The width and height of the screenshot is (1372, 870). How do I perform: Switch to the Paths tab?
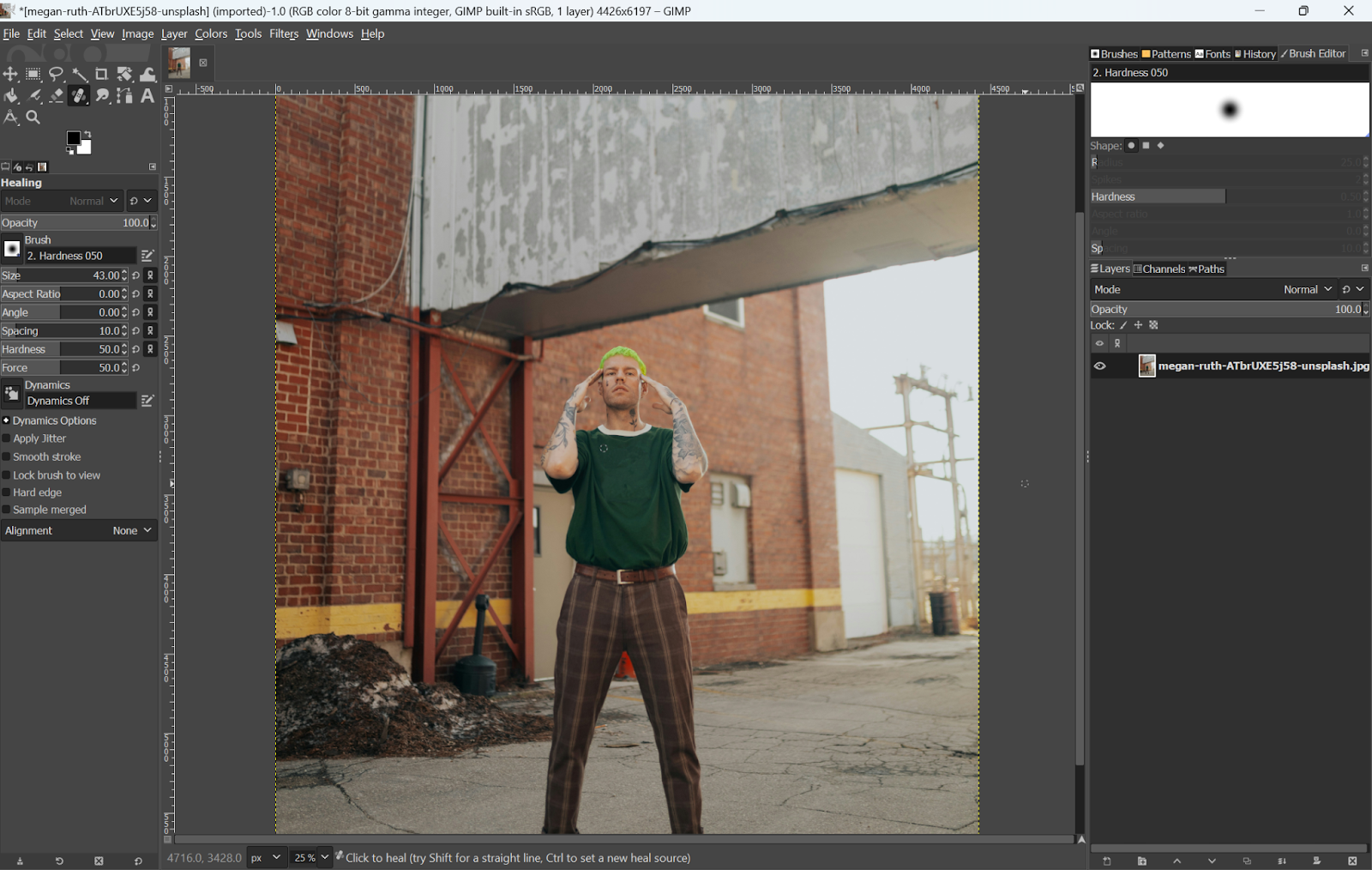coord(1207,269)
